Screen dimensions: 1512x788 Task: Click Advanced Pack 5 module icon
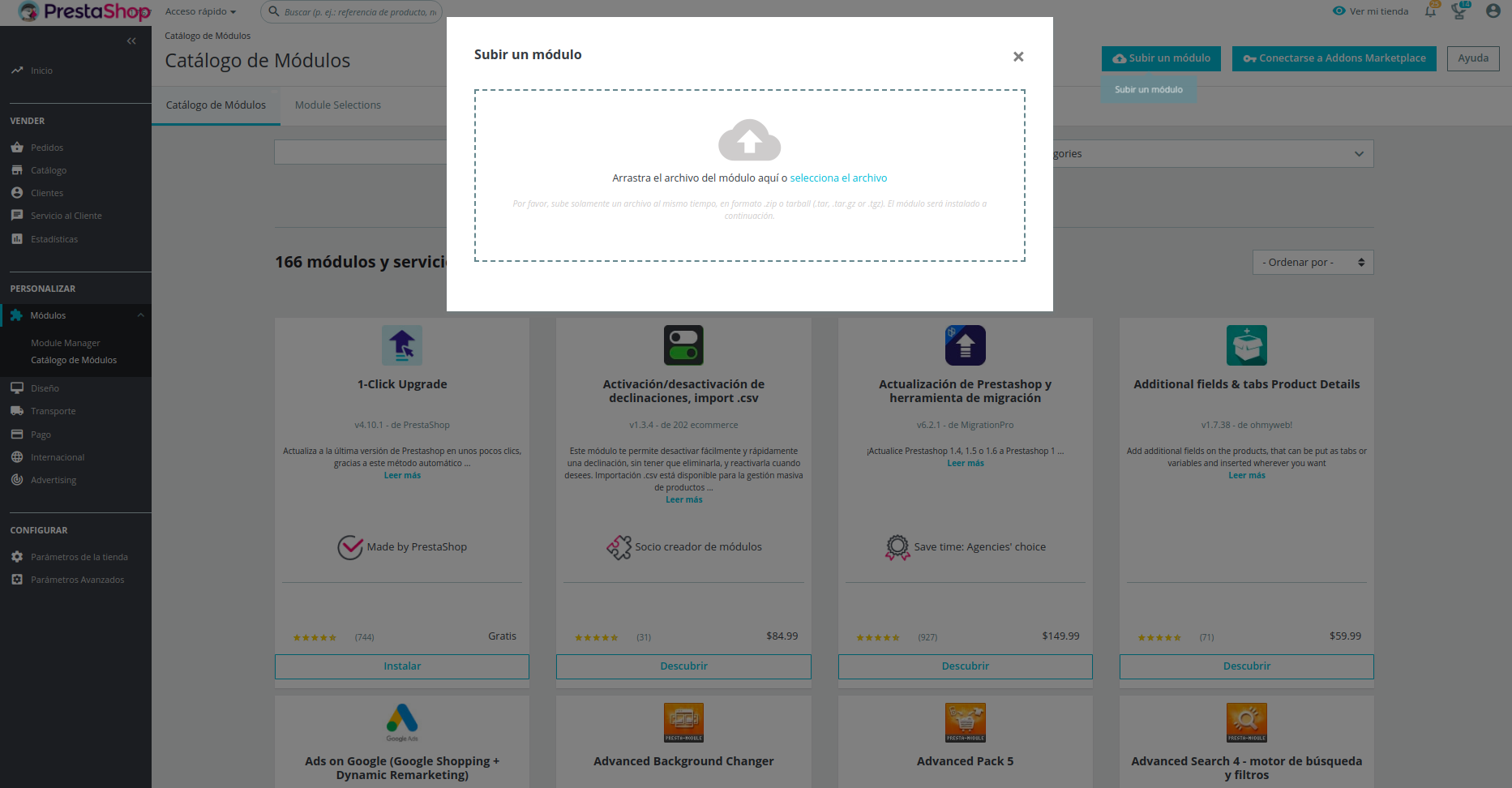[x=965, y=722]
